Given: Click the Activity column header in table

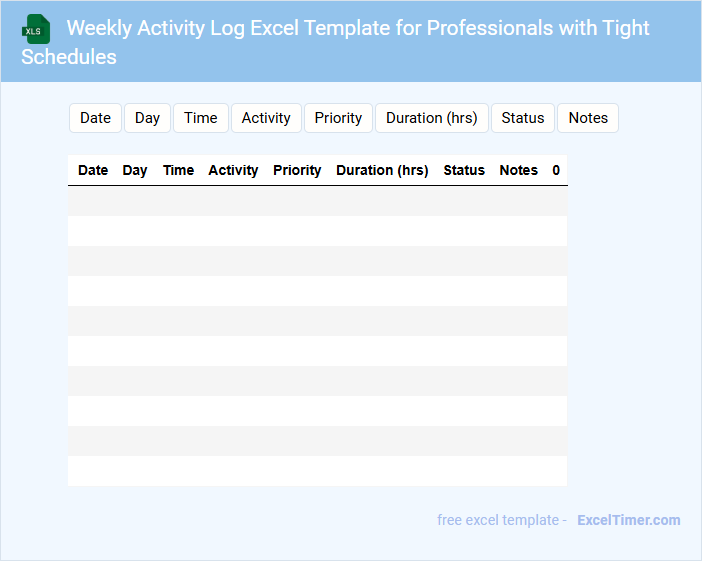Looking at the screenshot, I should pos(233,170).
